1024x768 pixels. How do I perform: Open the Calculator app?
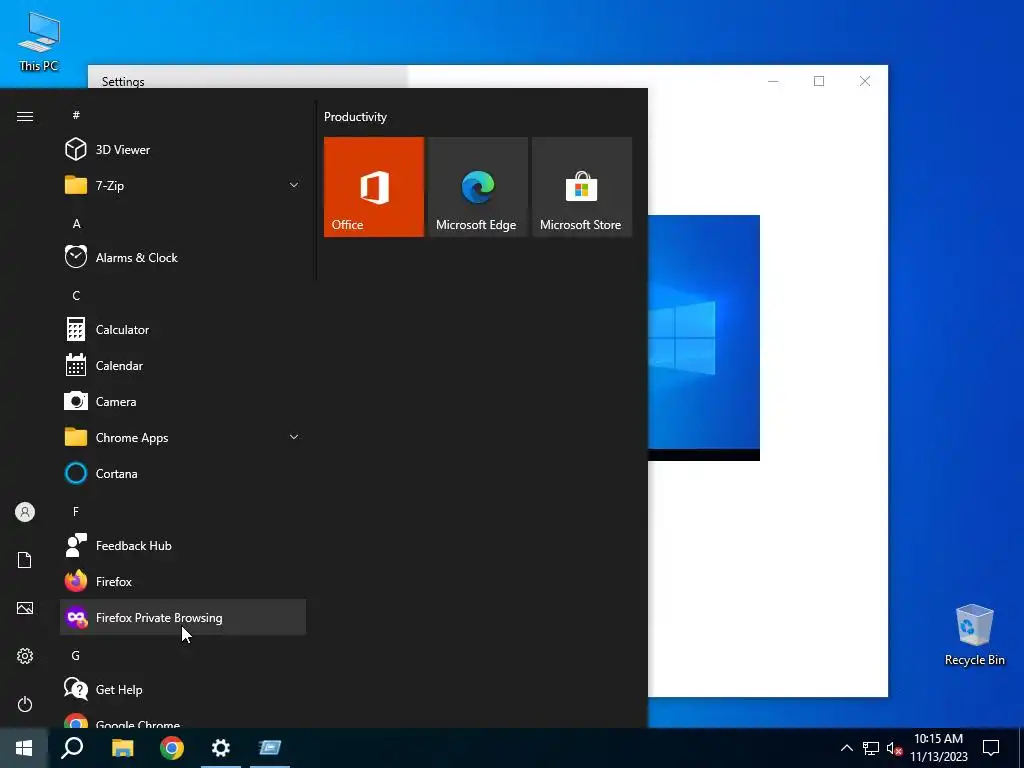183,330
